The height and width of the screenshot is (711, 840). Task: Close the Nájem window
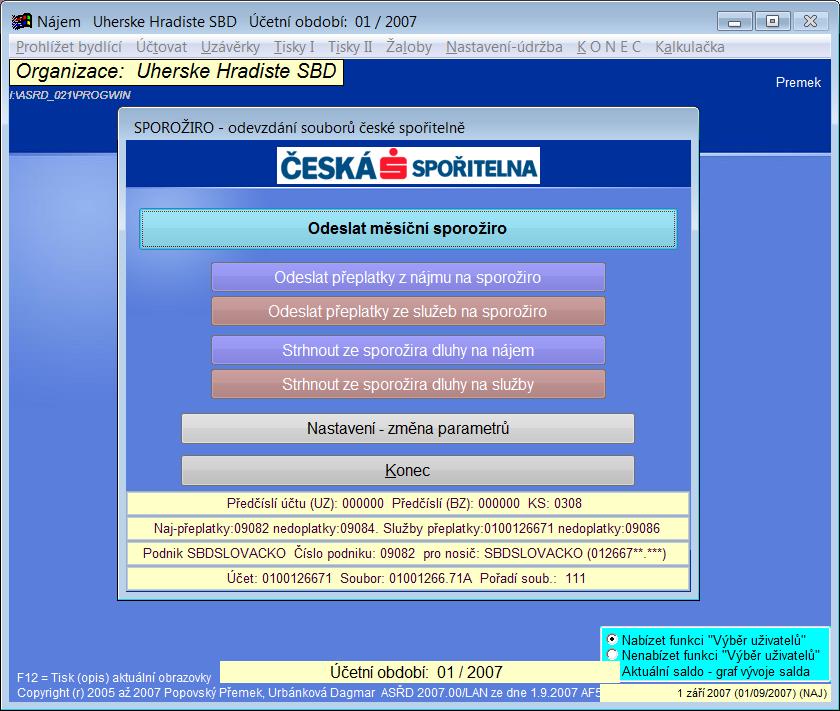point(810,21)
